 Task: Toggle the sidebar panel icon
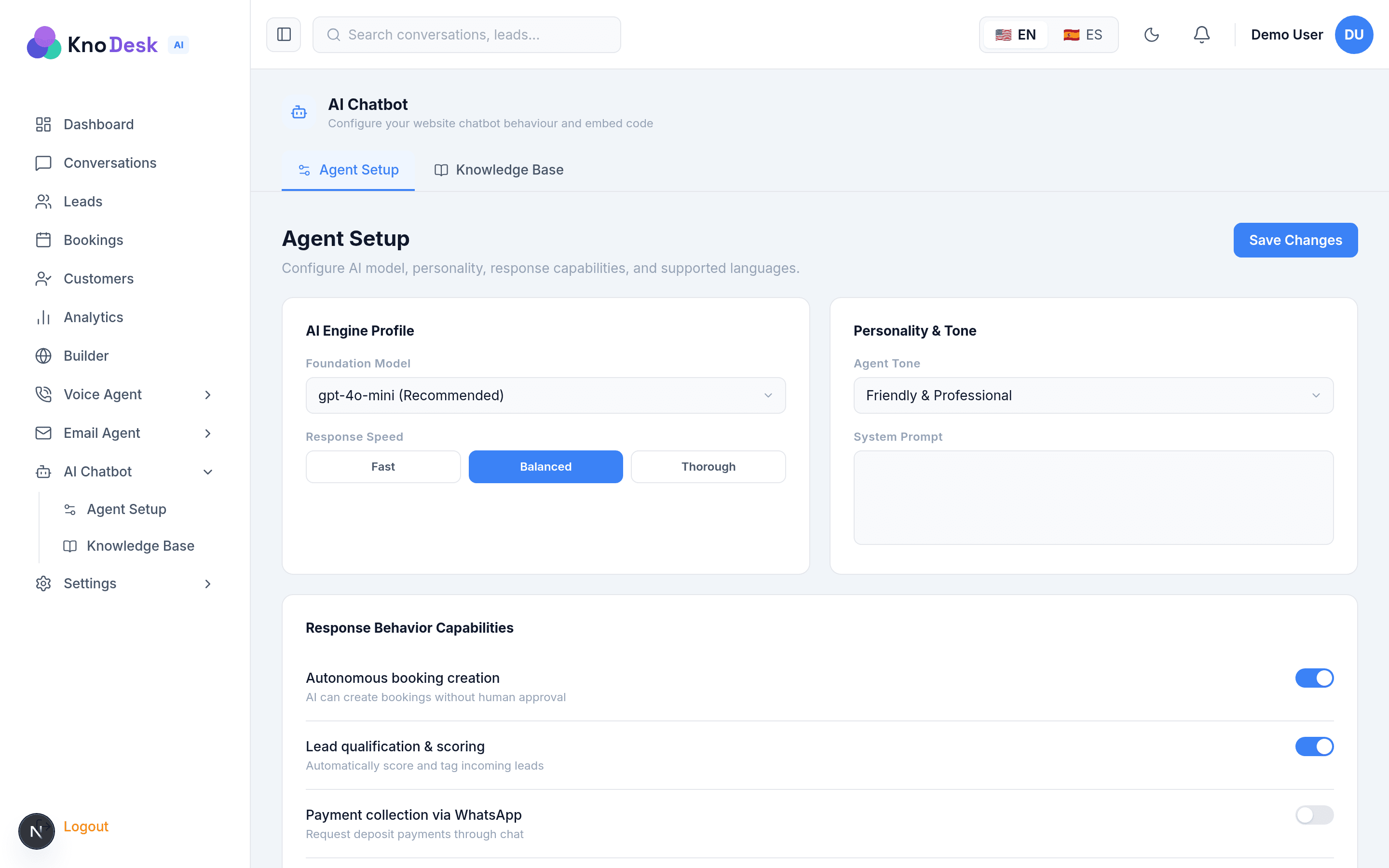pyautogui.click(x=284, y=34)
